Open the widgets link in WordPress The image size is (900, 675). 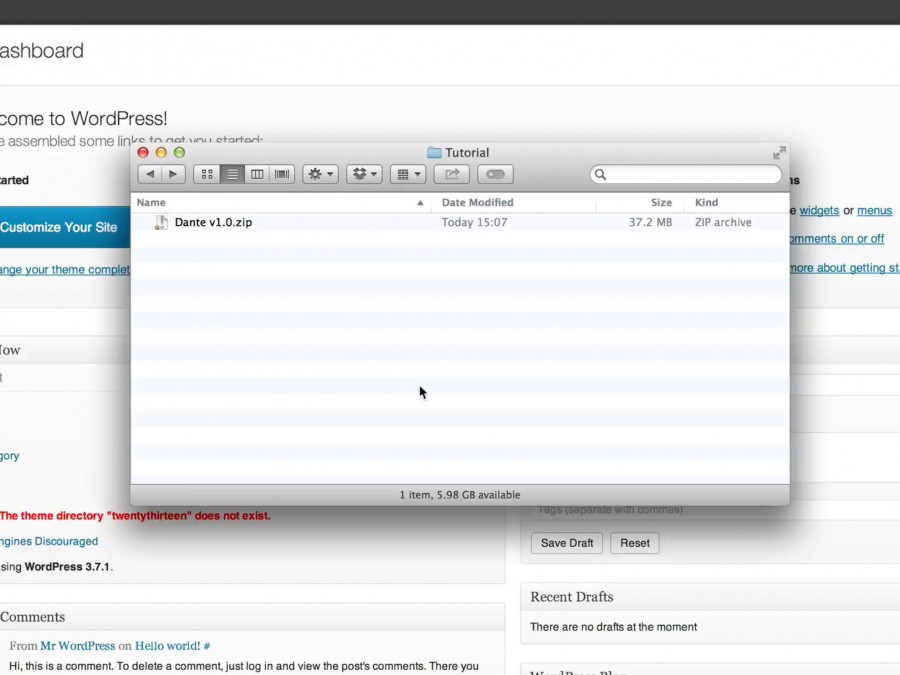point(819,211)
